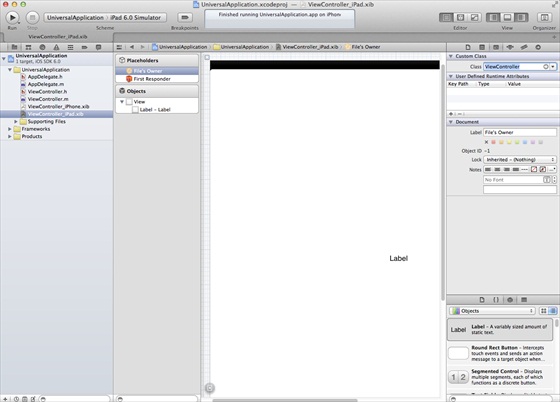Pick the yellow label color swatch
Image resolution: width=560 pixels, height=402 pixels.
coord(509,142)
